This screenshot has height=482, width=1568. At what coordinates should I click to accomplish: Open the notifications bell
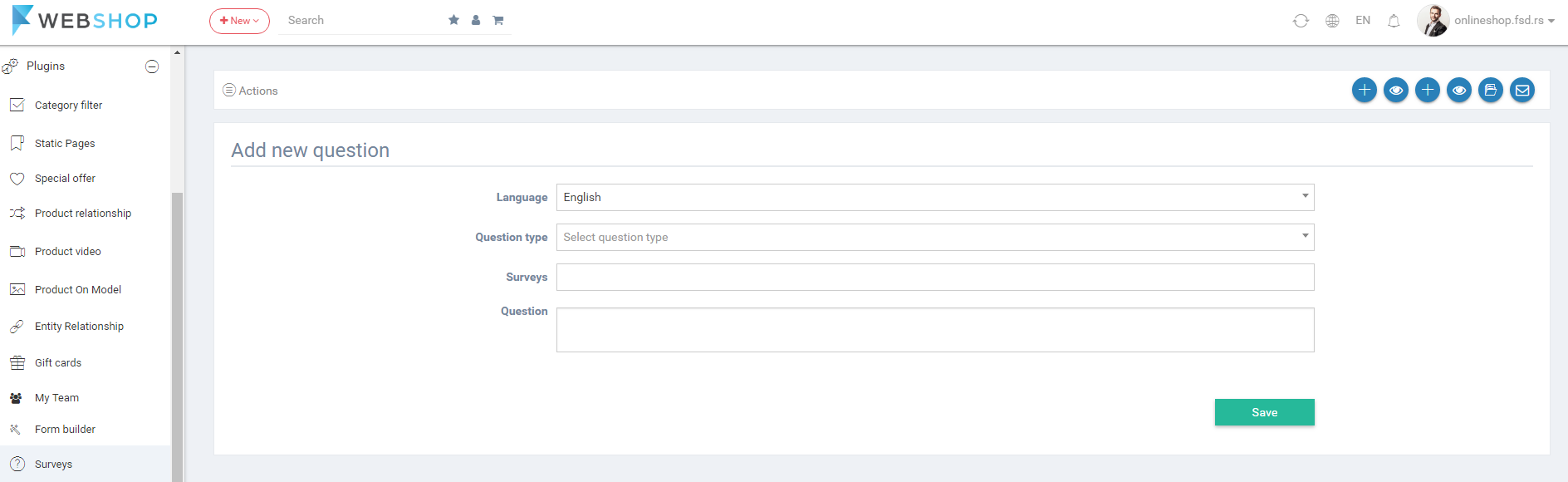1394,21
